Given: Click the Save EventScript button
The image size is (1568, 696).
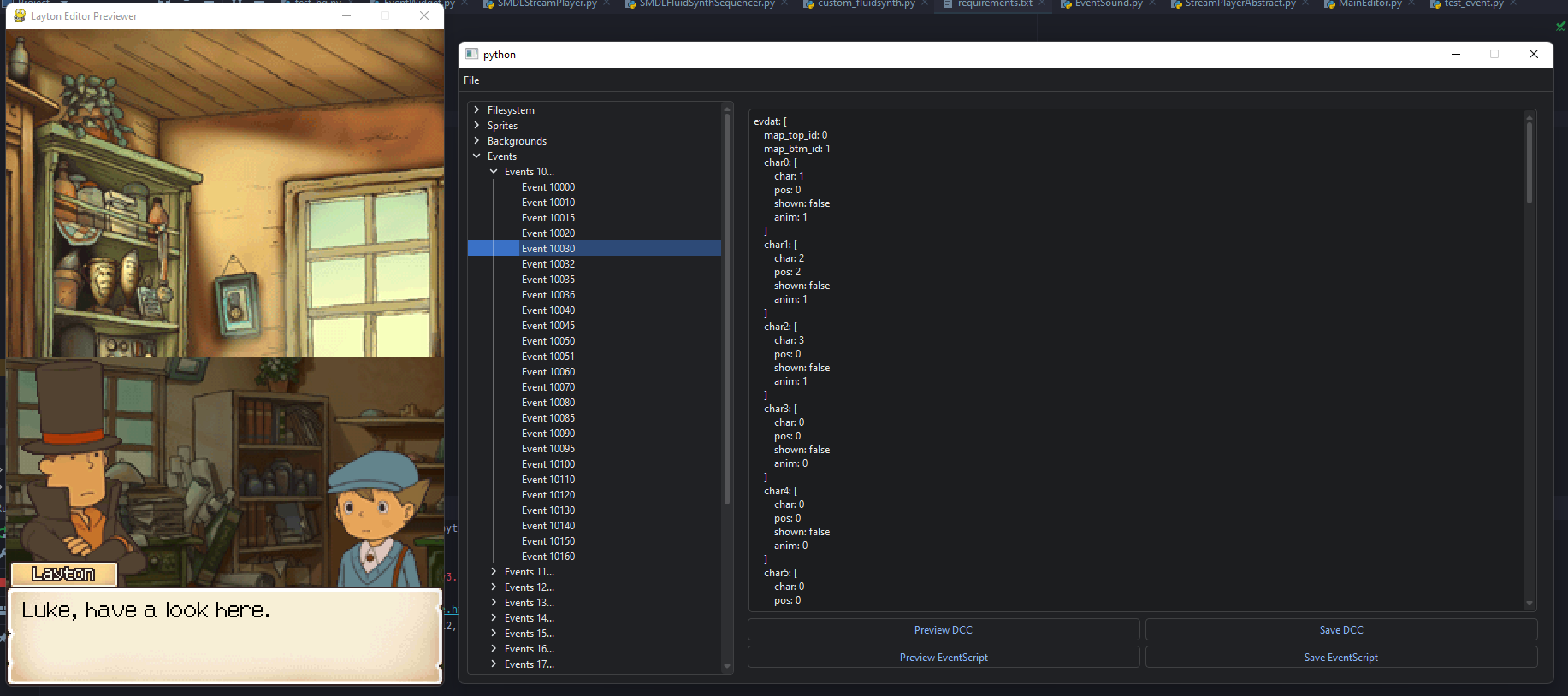Looking at the screenshot, I should [1341, 658].
